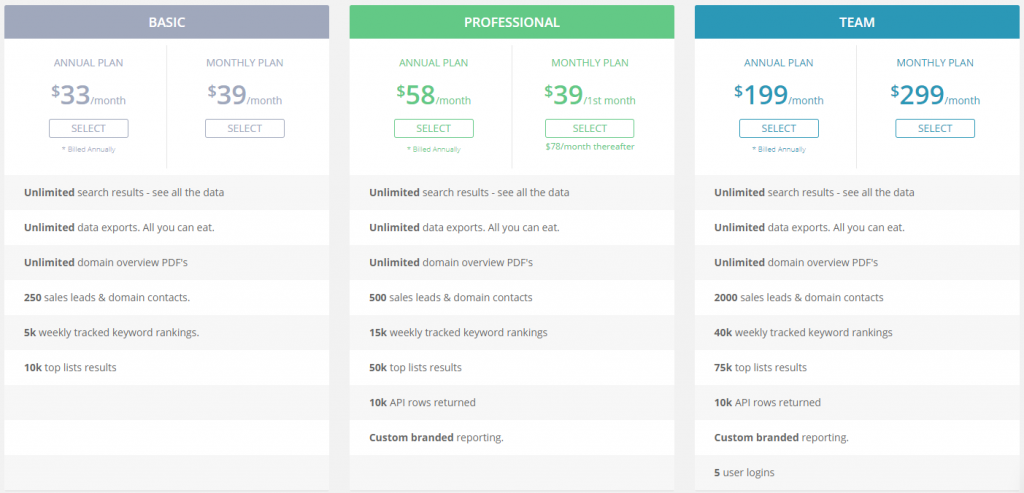
Task: Click Professional's 15k weekly tracked keyword rankings
Action: [x=458, y=332]
